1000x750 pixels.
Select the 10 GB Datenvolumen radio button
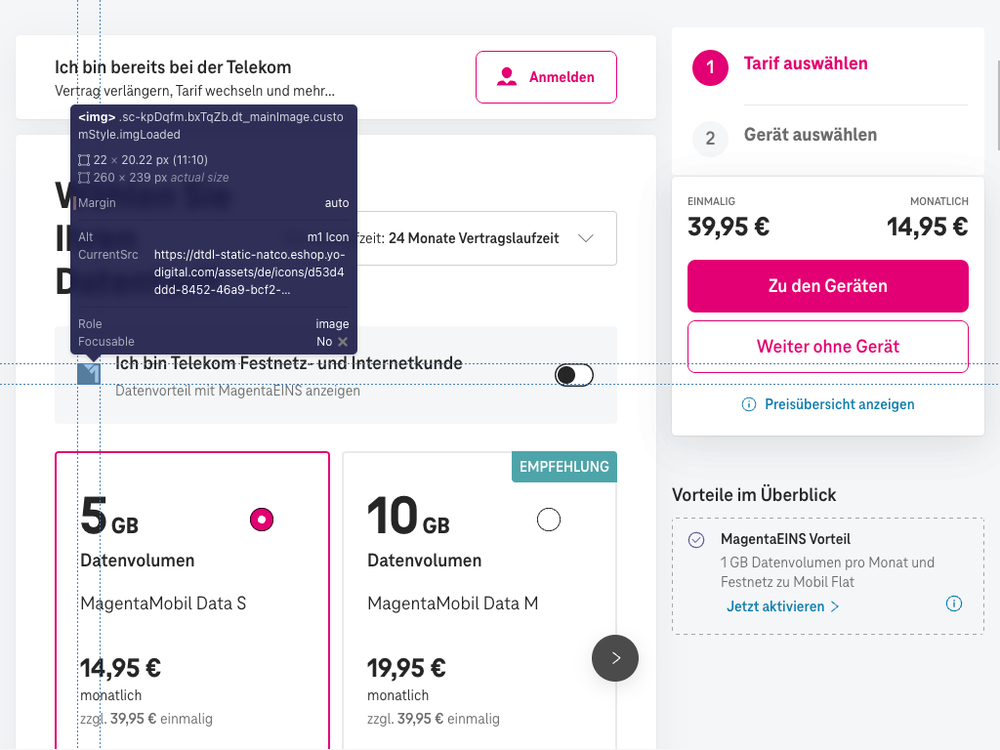tap(548, 519)
